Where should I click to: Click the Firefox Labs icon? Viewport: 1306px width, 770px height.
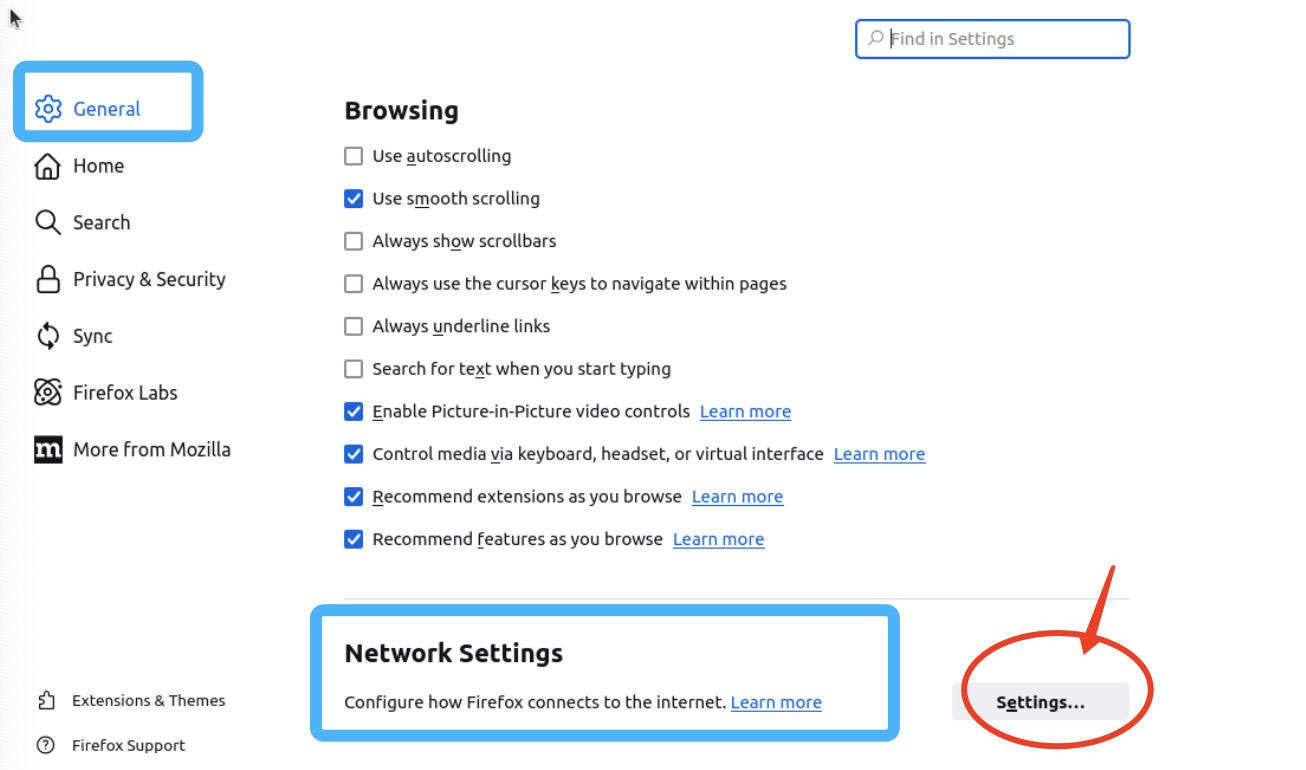48,392
